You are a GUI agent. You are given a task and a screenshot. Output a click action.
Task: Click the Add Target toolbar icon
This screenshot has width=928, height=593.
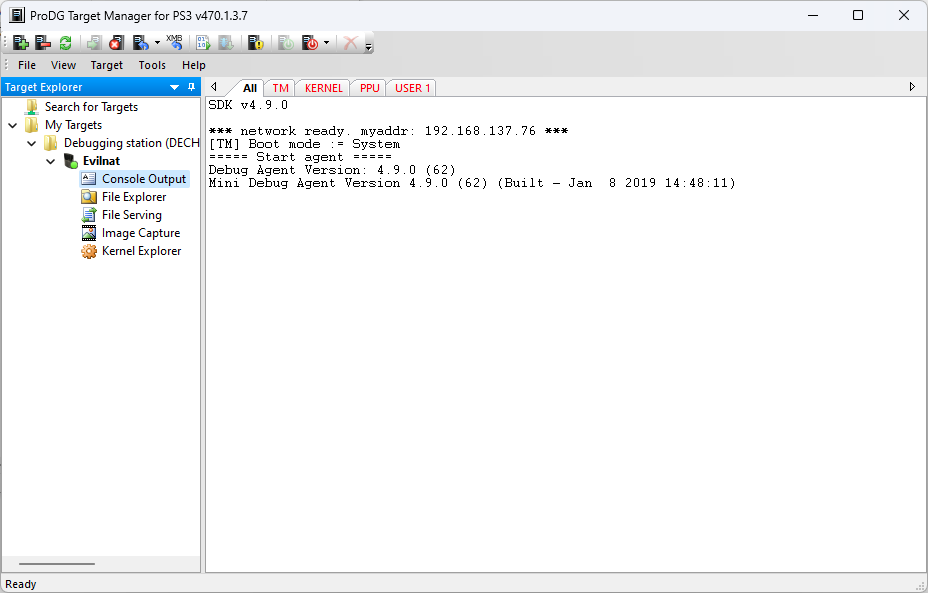[x=21, y=43]
